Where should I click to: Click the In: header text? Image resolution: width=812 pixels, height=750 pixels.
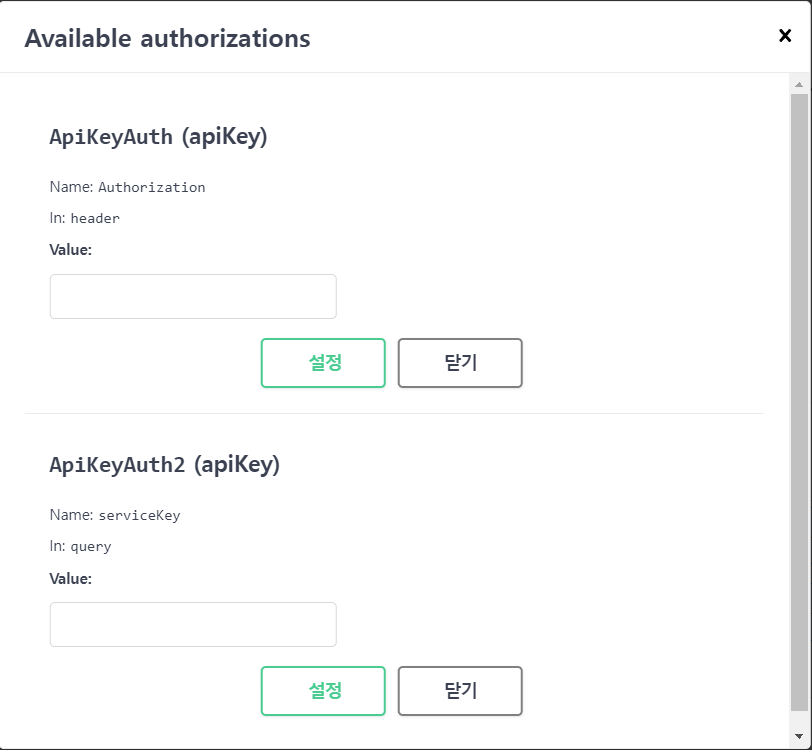[x=84, y=218]
